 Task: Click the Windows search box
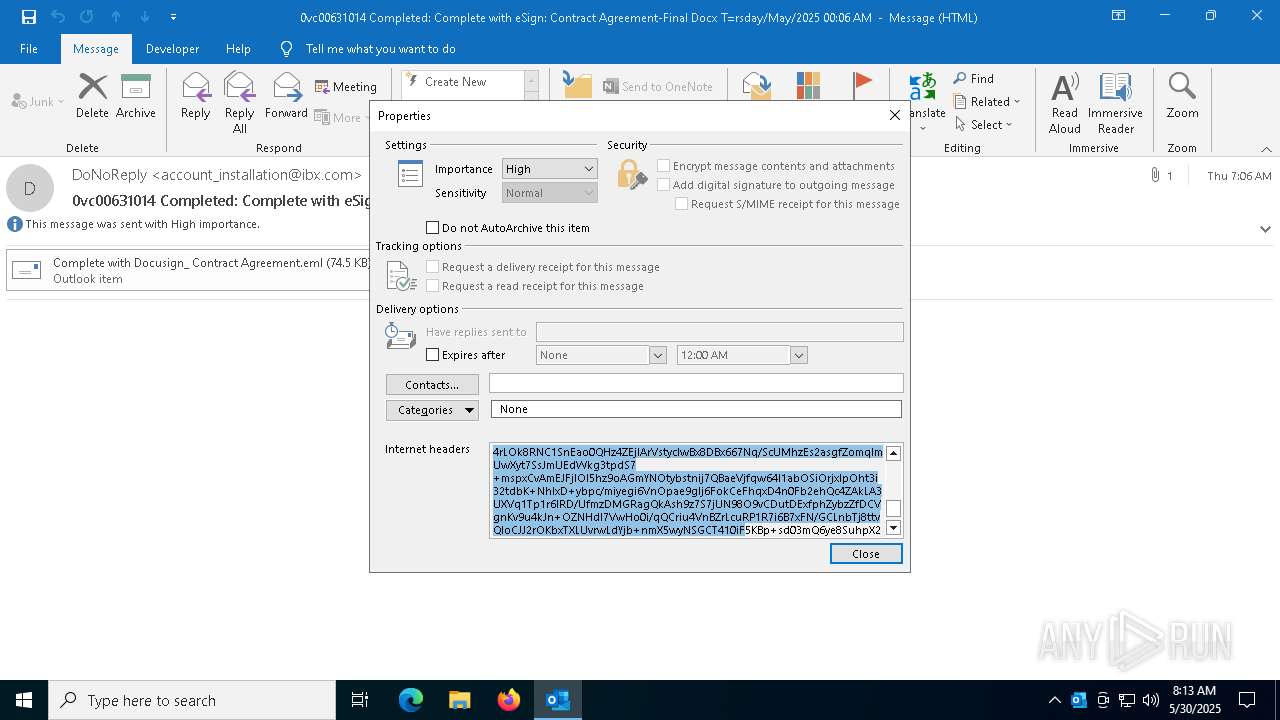[x=192, y=700]
